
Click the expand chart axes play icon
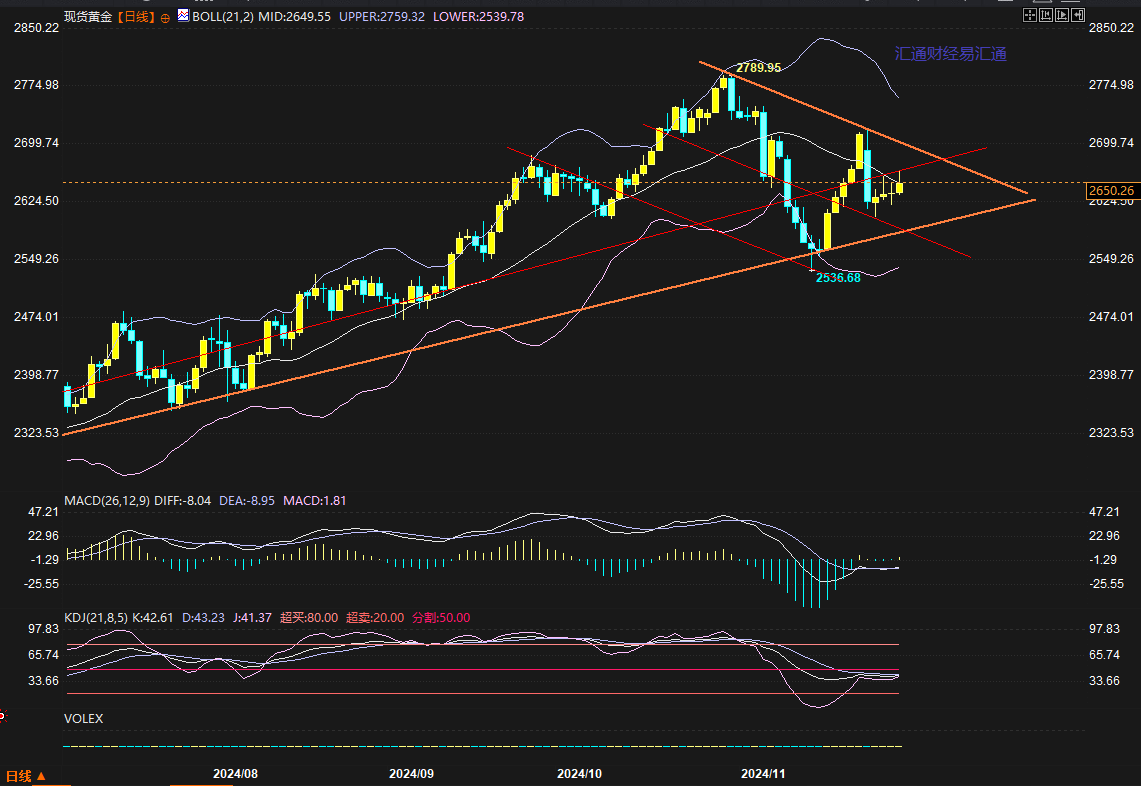1062,15
